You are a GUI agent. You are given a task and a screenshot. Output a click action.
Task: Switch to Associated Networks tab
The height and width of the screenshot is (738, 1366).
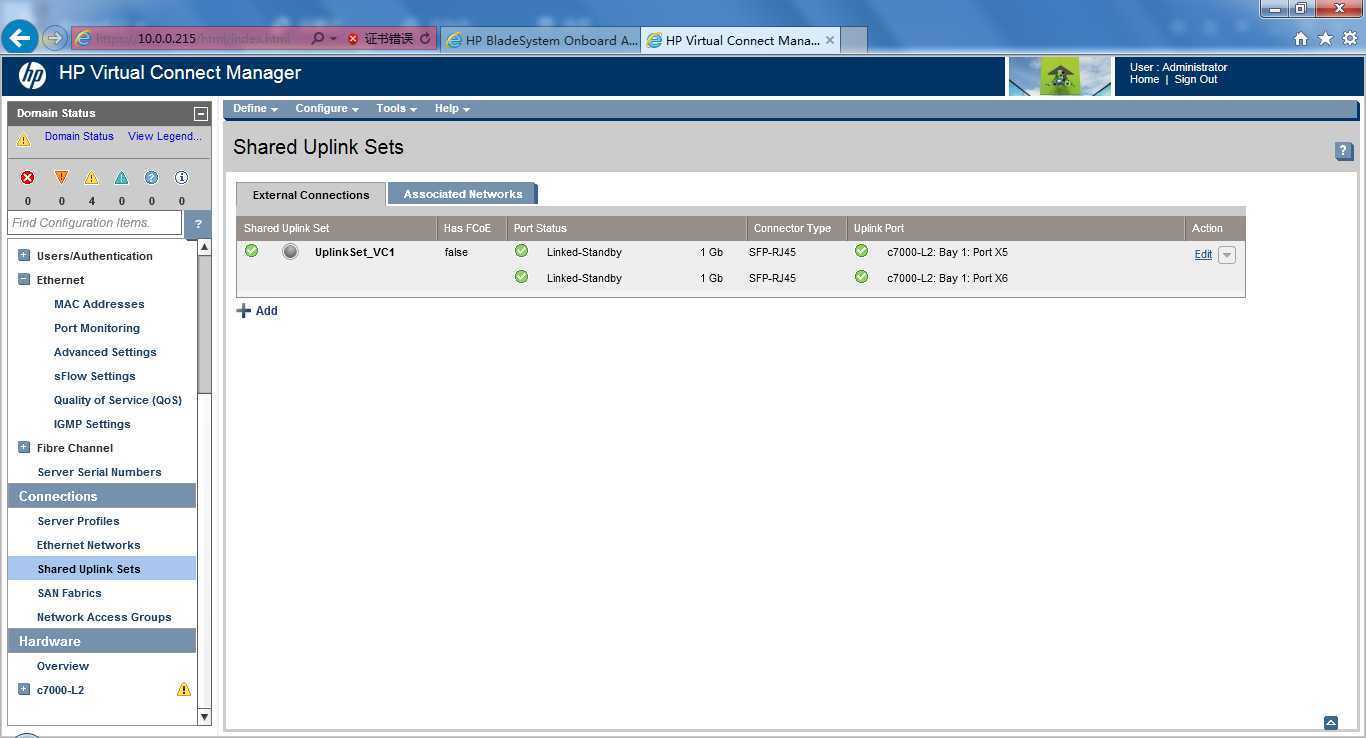click(x=463, y=194)
